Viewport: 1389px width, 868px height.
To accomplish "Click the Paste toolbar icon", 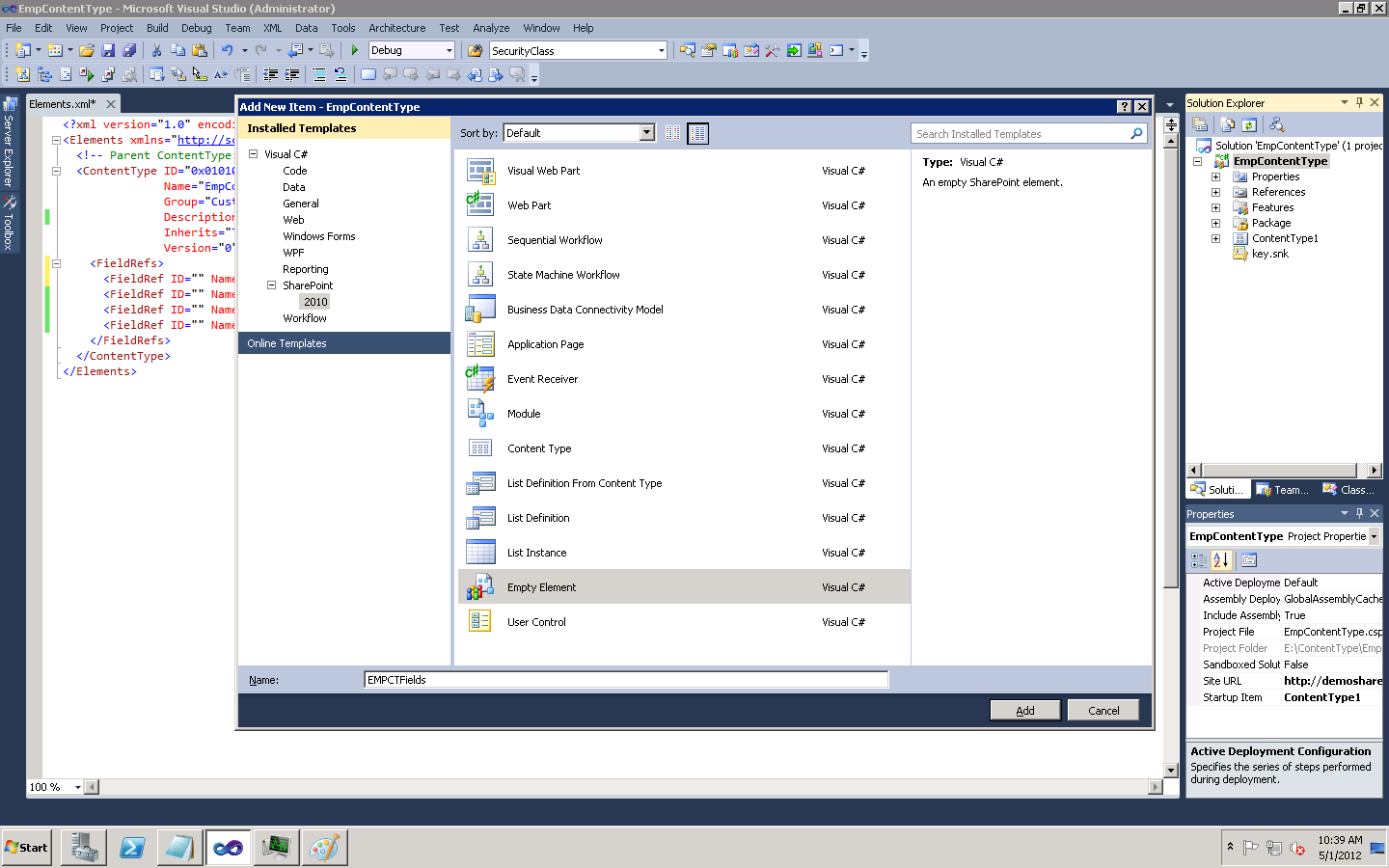I will pos(200,50).
